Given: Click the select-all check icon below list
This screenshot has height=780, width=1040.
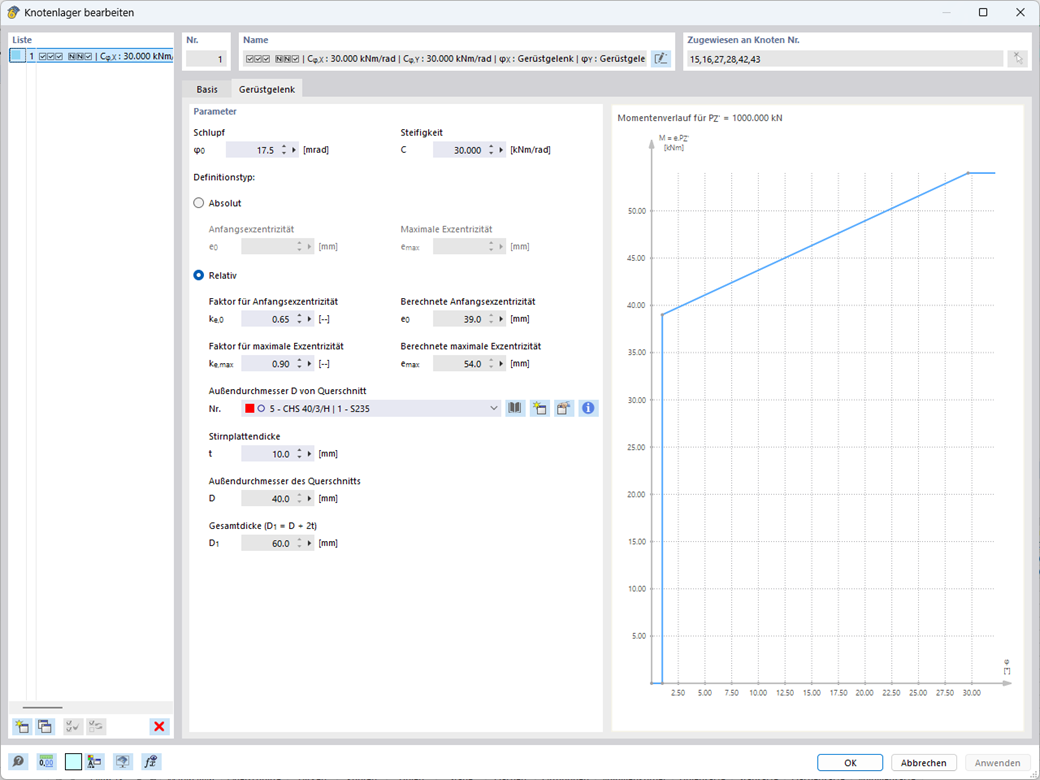Looking at the screenshot, I should click(x=73, y=726).
